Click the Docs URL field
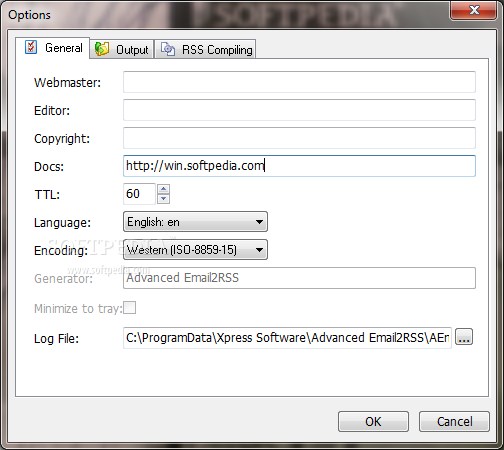The image size is (504, 450). [x=299, y=166]
